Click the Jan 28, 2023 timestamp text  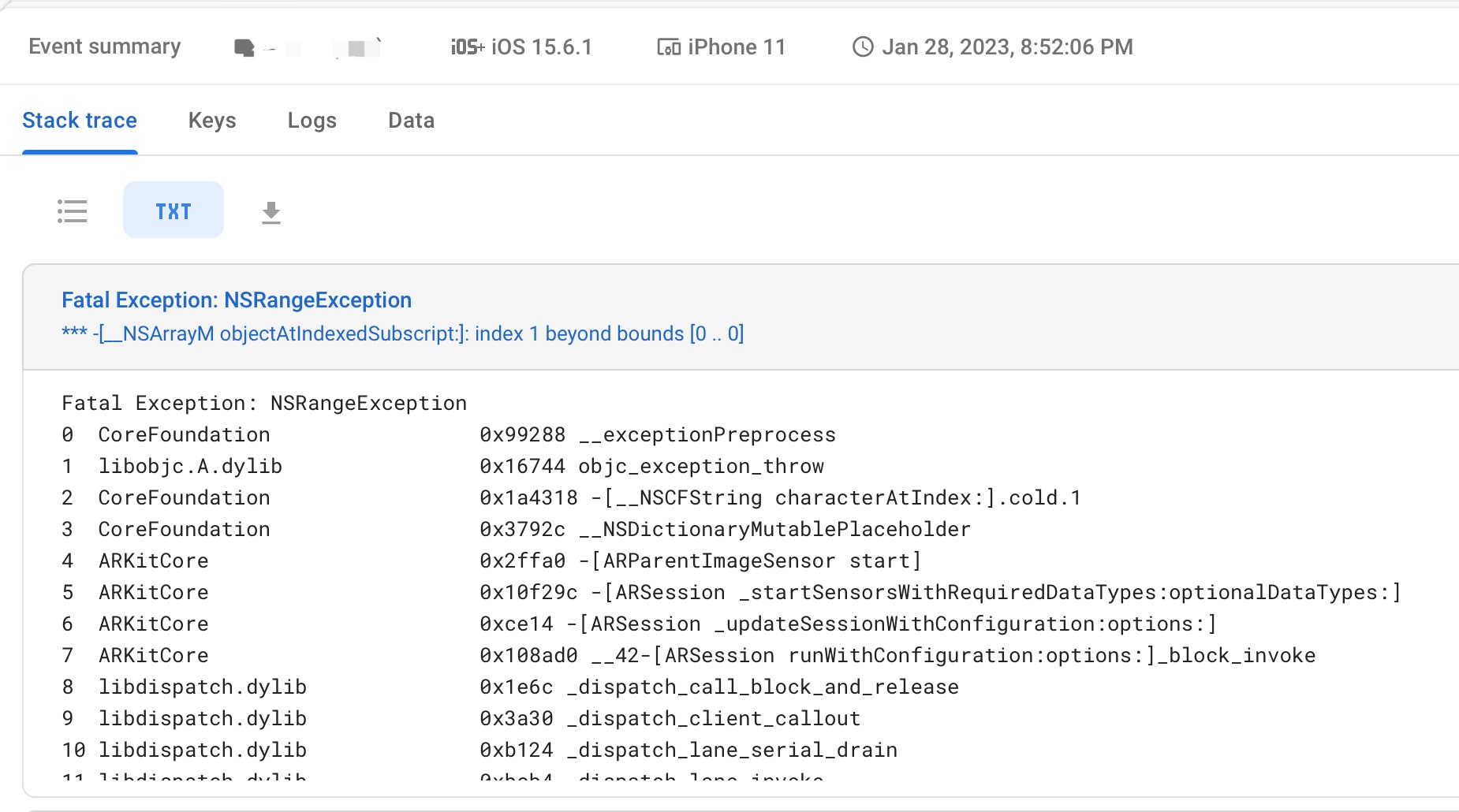1007,47
